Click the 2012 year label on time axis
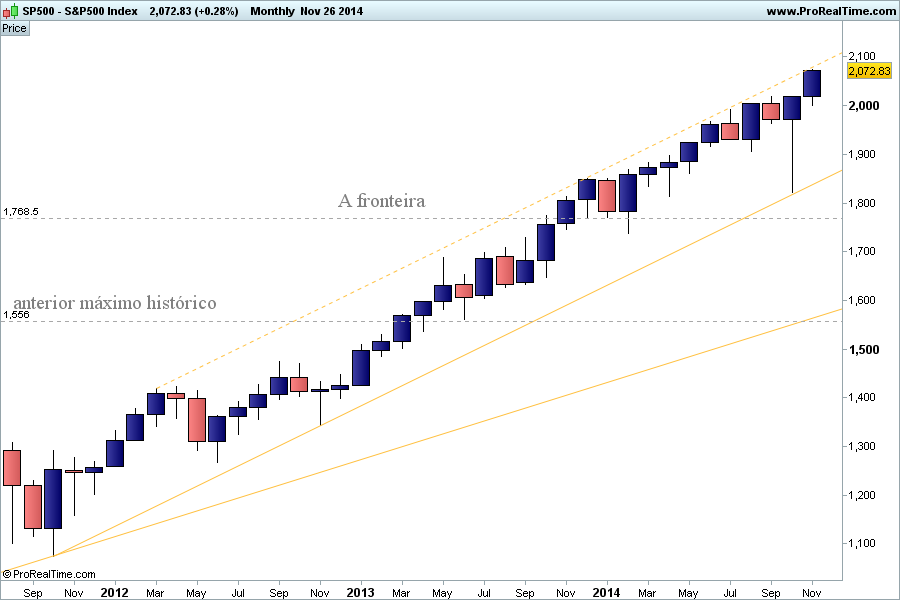Screen dimensions: 900x600 point(114,592)
